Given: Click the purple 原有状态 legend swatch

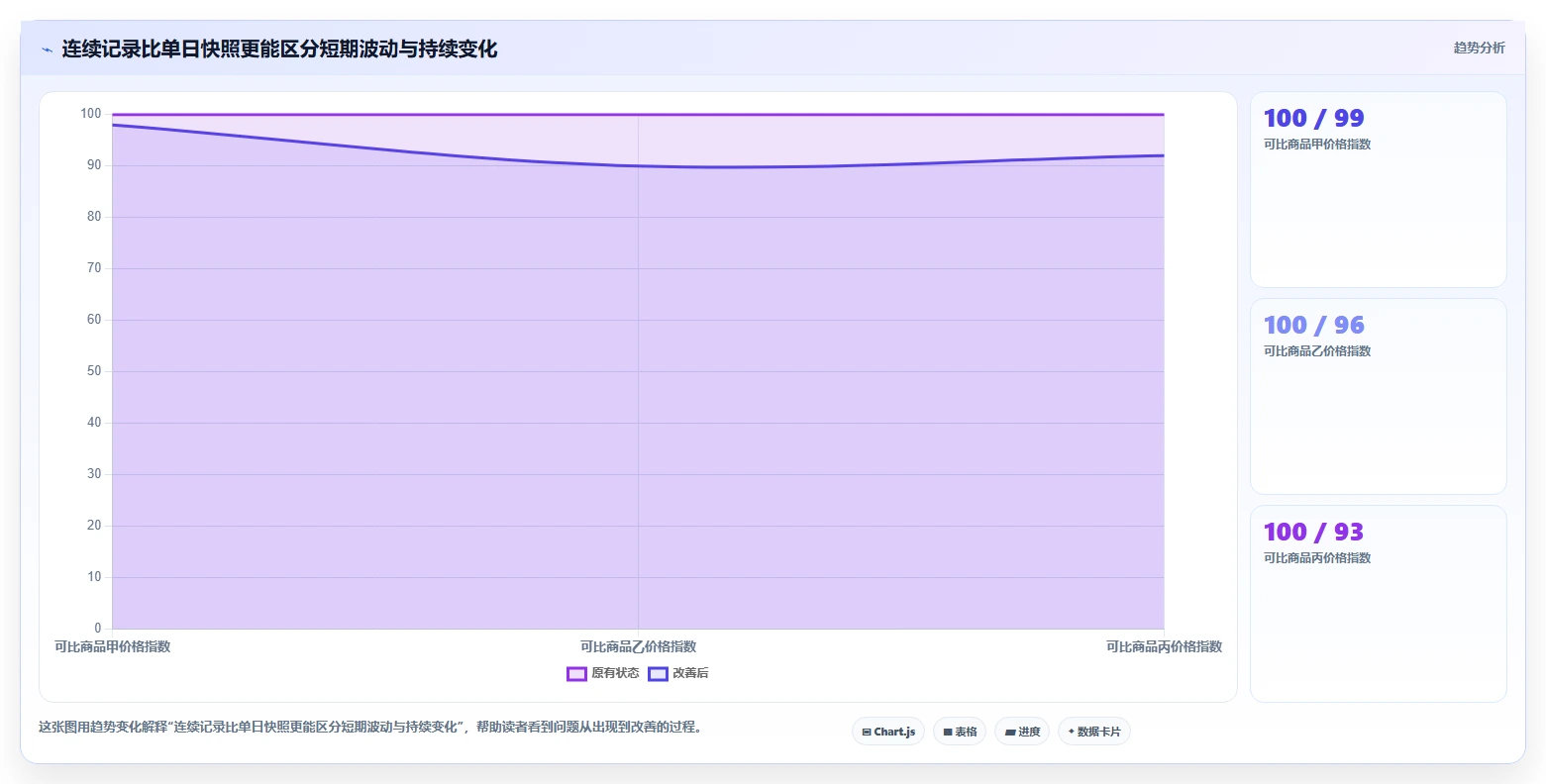Looking at the screenshot, I should [576, 674].
